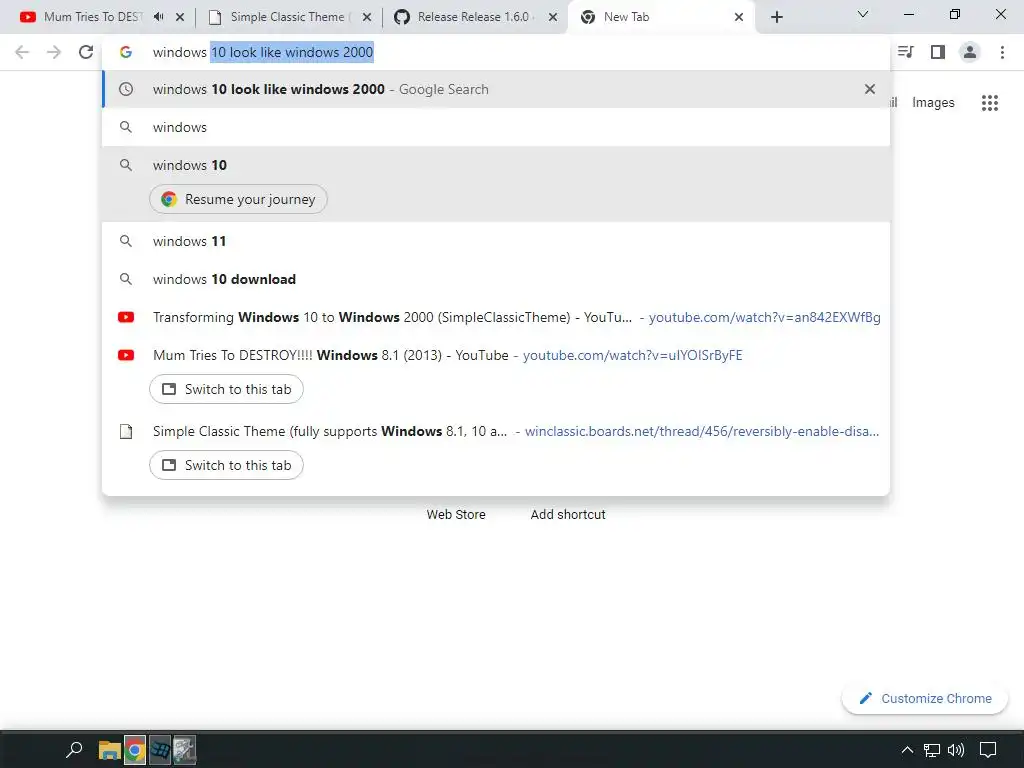Open the Windows-logo app in taskbar
The image size is (1024, 768).
tap(160, 750)
